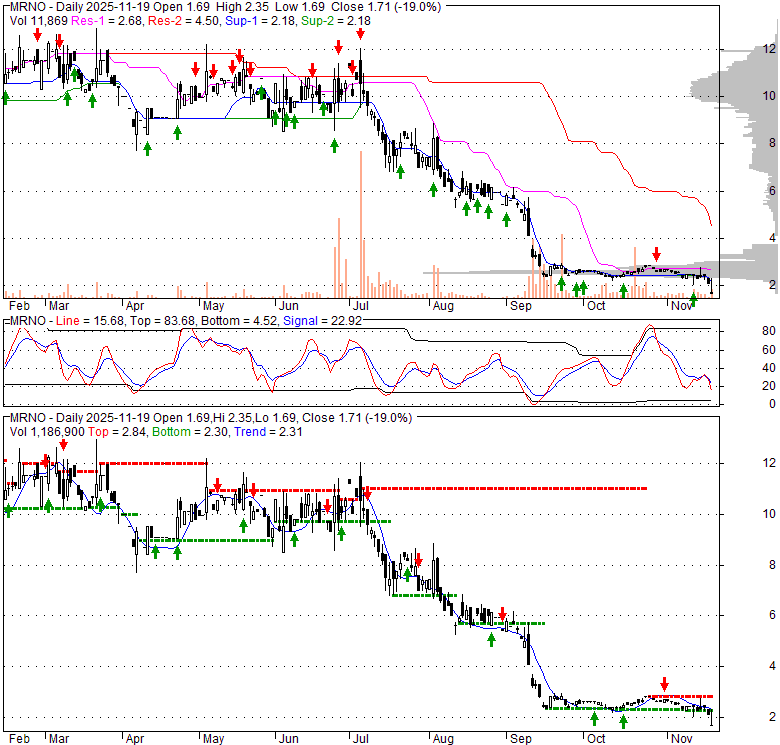Click the red down arrow in bottom chart above the early September bars
The height and width of the screenshot is (745, 780).
(x=504, y=616)
